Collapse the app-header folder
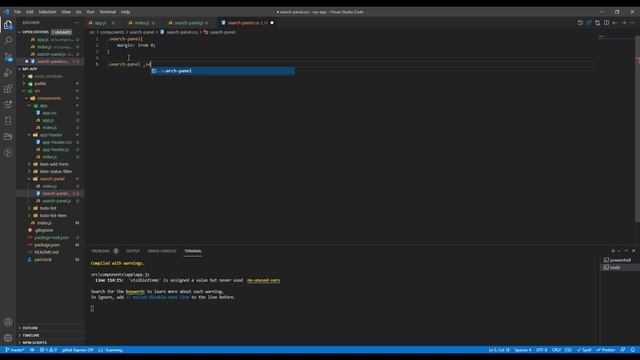Image resolution: width=640 pixels, height=360 pixels. [51, 135]
